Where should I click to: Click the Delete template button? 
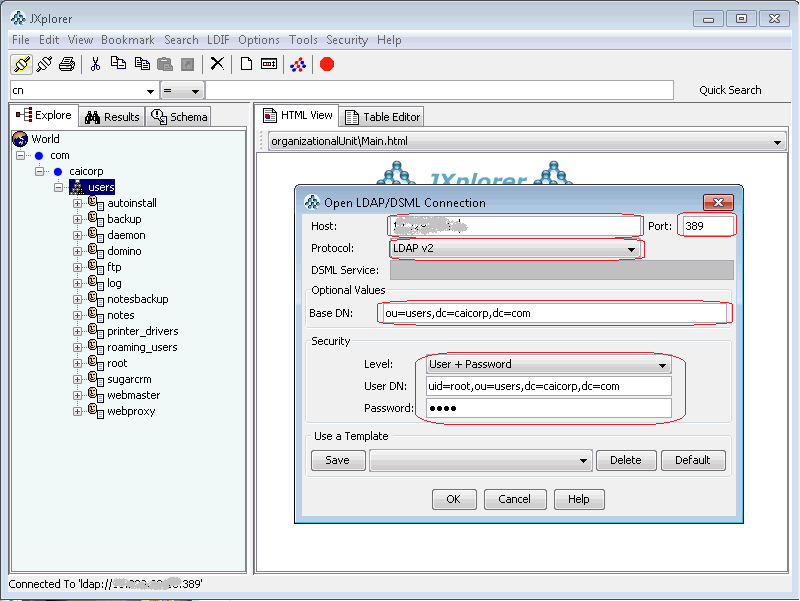point(626,460)
